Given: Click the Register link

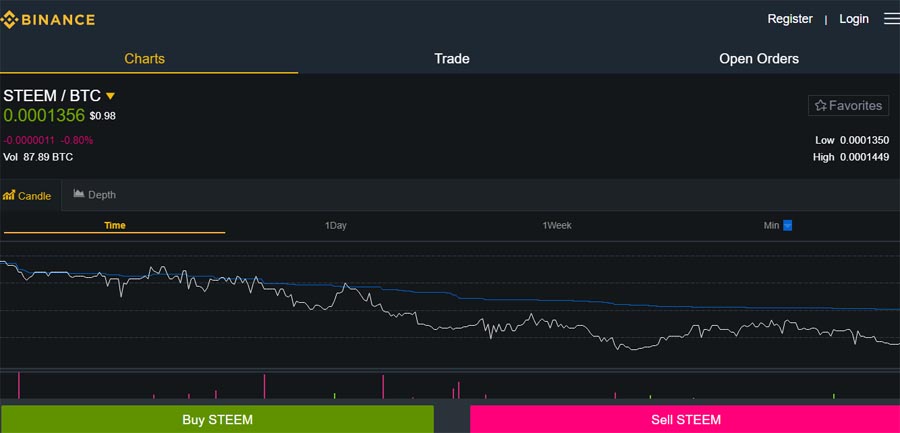Looking at the screenshot, I should 790,19.
